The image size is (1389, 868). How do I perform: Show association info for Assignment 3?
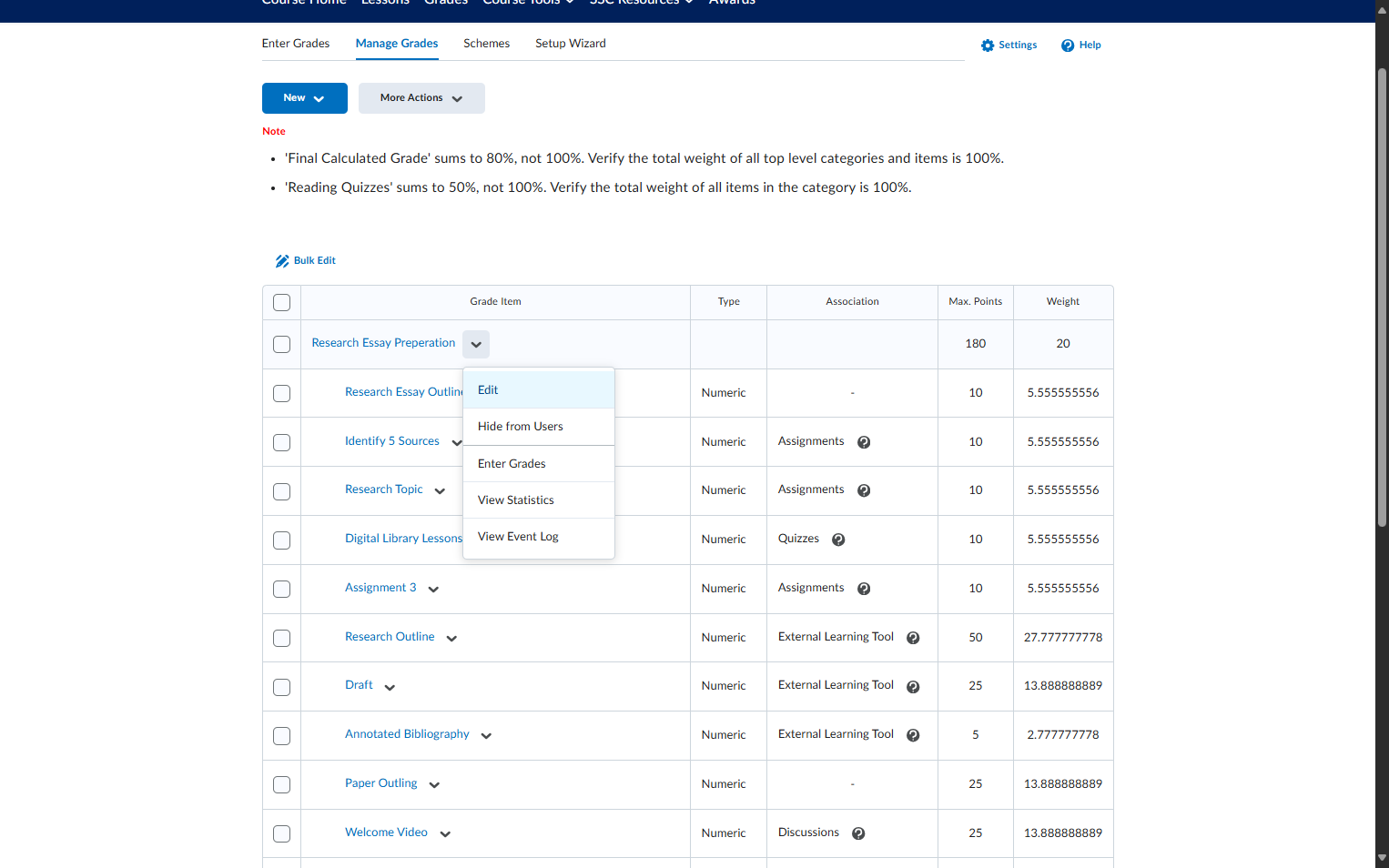pos(864,589)
